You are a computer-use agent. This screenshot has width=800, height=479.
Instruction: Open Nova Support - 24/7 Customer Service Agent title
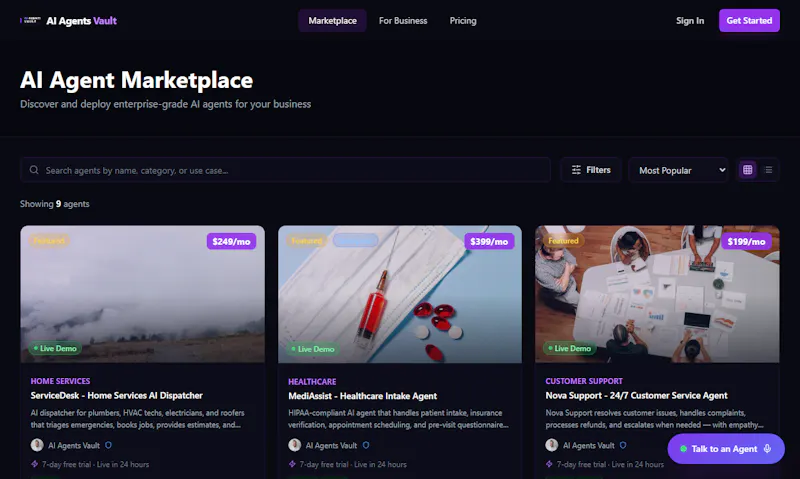pos(636,395)
